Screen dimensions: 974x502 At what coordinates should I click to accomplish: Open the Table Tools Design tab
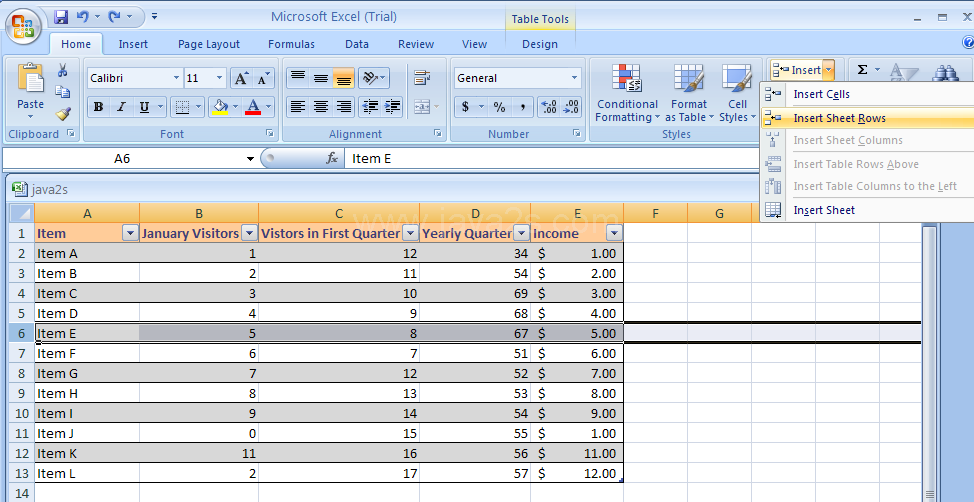tap(539, 44)
